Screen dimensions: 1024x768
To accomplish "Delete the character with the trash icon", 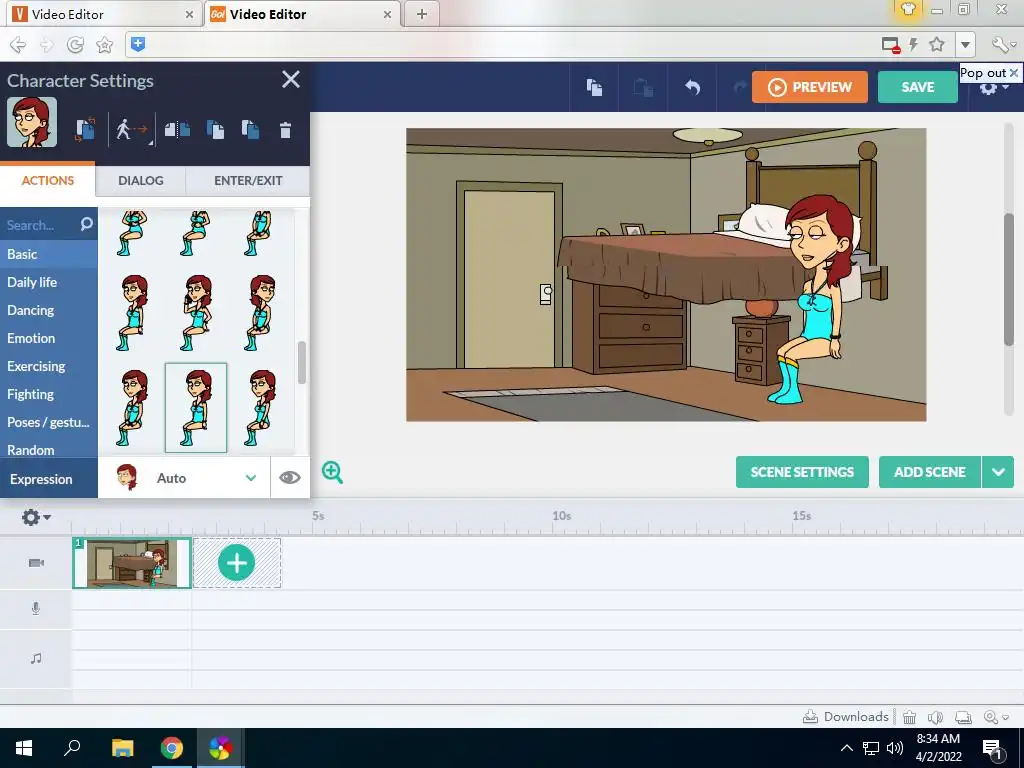I will [x=285, y=130].
